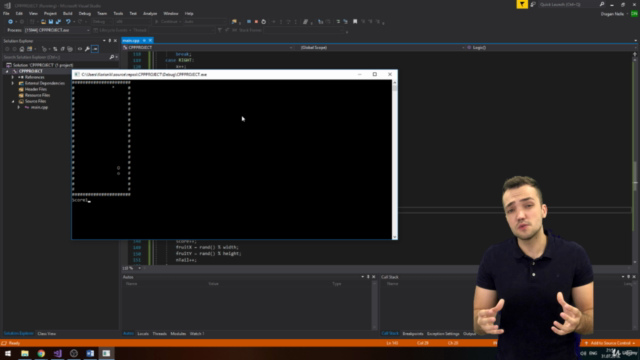Image resolution: width=640 pixels, height=360 pixels.
Task: Click Add to Source Control in status bar
Action: tap(610, 343)
